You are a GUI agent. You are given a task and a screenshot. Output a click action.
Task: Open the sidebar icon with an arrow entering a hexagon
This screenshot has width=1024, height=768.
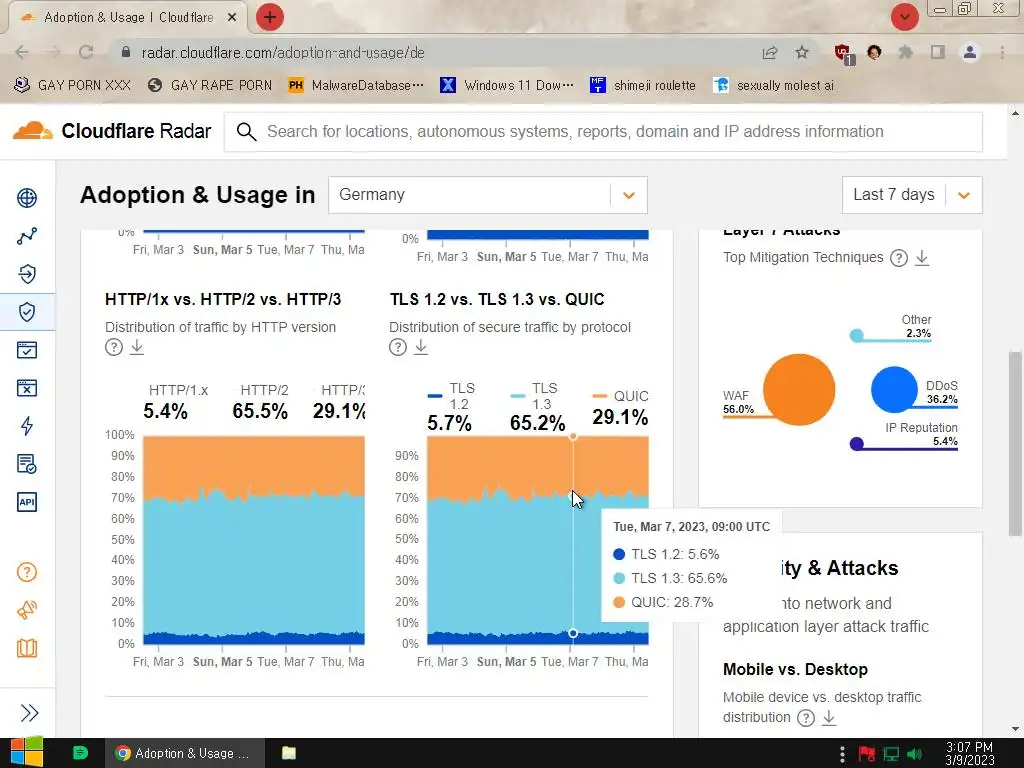coord(27,274)
